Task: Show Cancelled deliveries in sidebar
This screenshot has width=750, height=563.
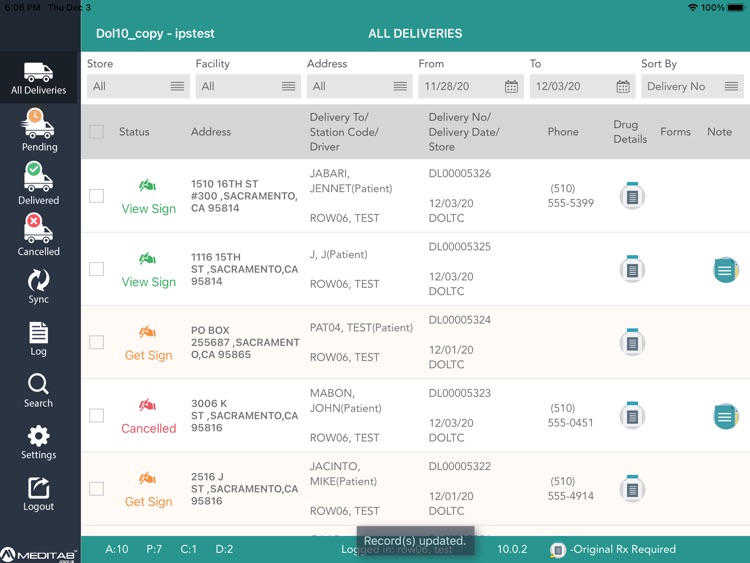Action: click(x=38, y=235)
